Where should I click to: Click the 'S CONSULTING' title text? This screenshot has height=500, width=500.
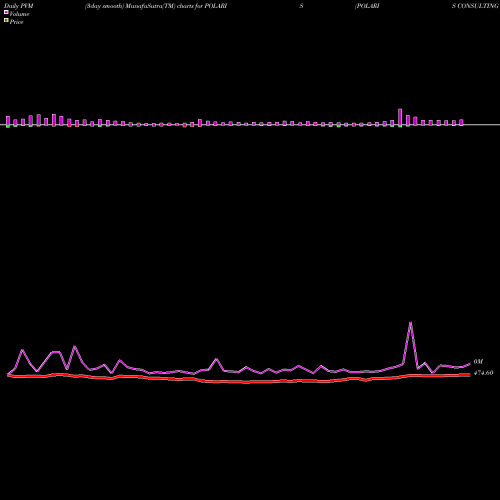(475, 6)
